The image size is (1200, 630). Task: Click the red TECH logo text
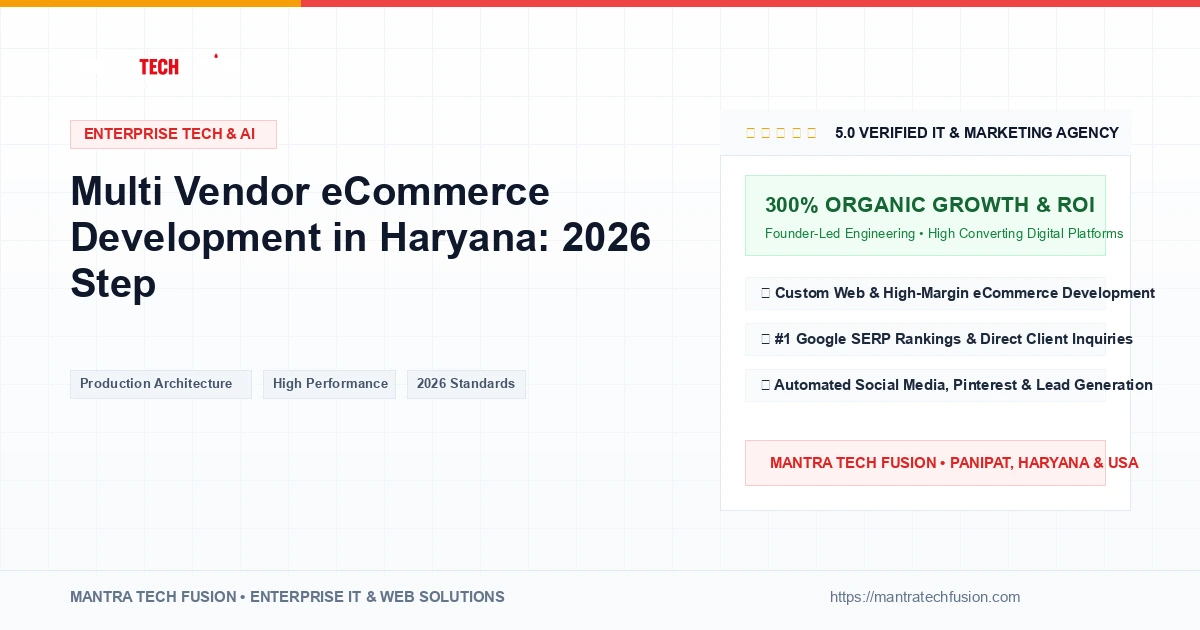pyautogui.click(x=159, y=67)
